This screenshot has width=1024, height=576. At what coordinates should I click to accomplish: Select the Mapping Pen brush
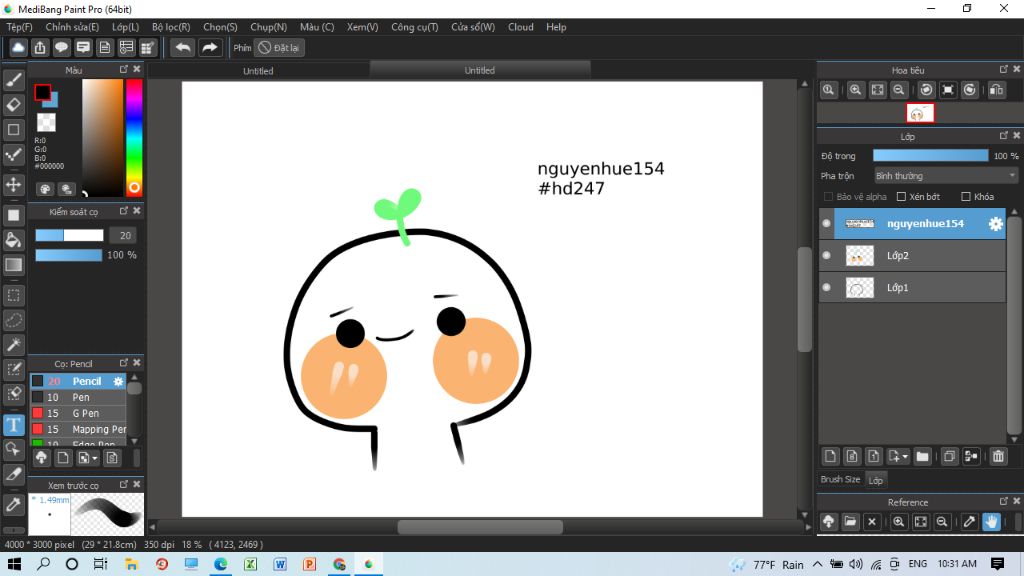78,429
